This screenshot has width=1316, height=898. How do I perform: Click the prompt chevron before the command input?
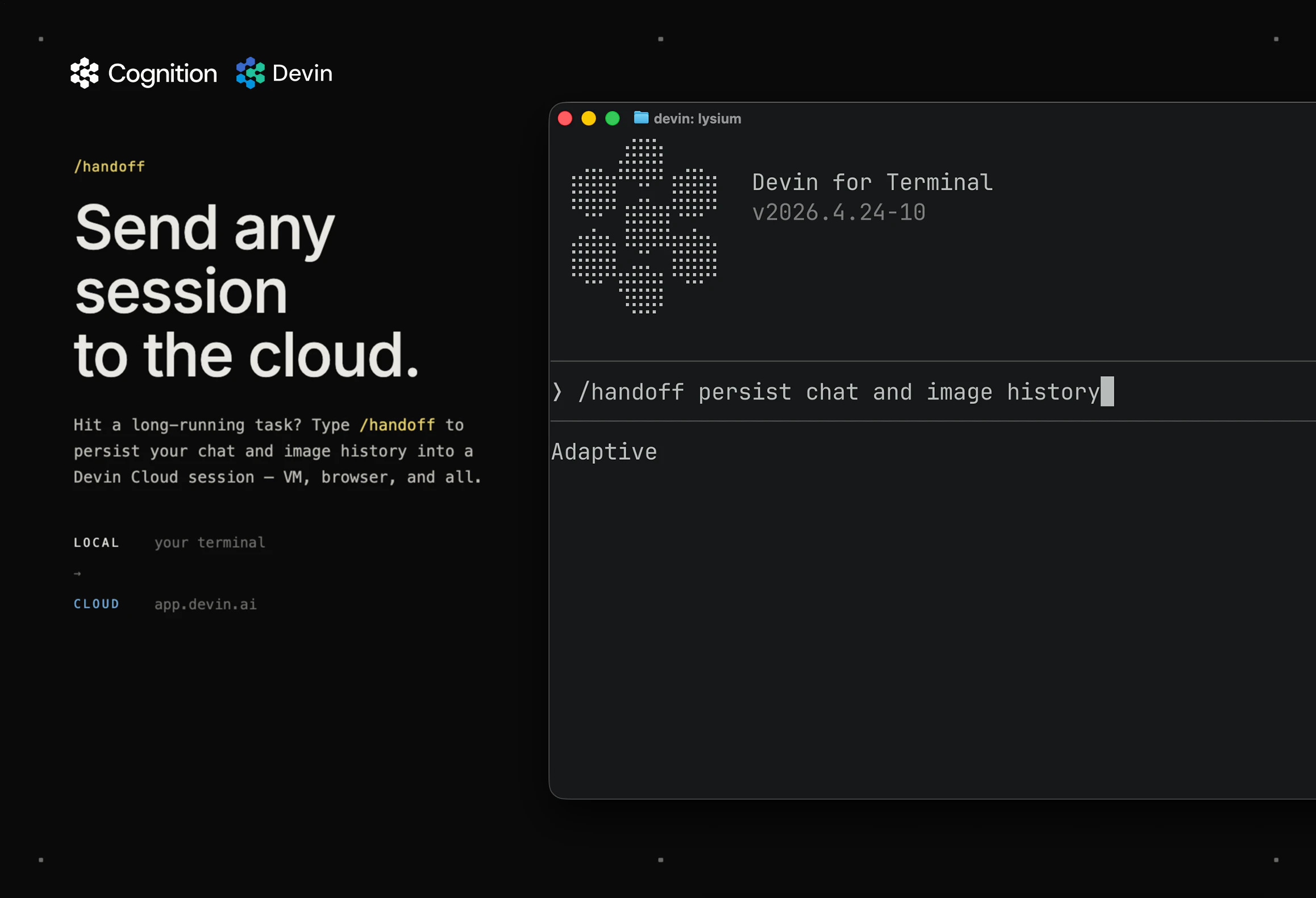tap(557, 392)
